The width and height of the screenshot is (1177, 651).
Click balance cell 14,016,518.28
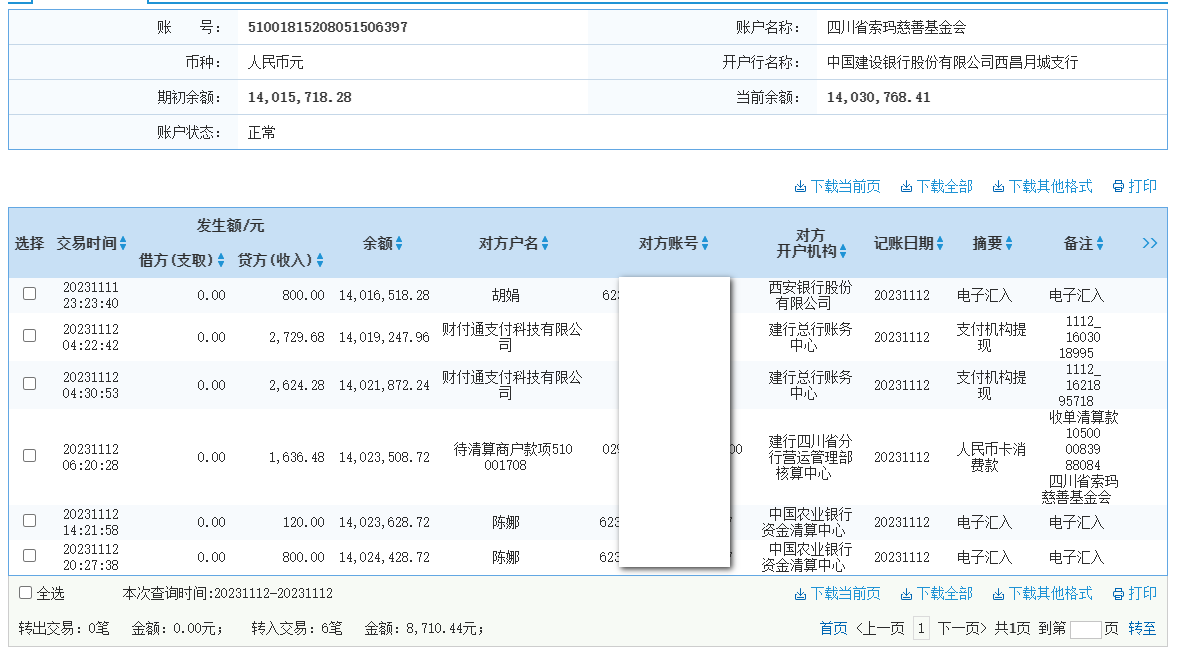coord(384,295)
